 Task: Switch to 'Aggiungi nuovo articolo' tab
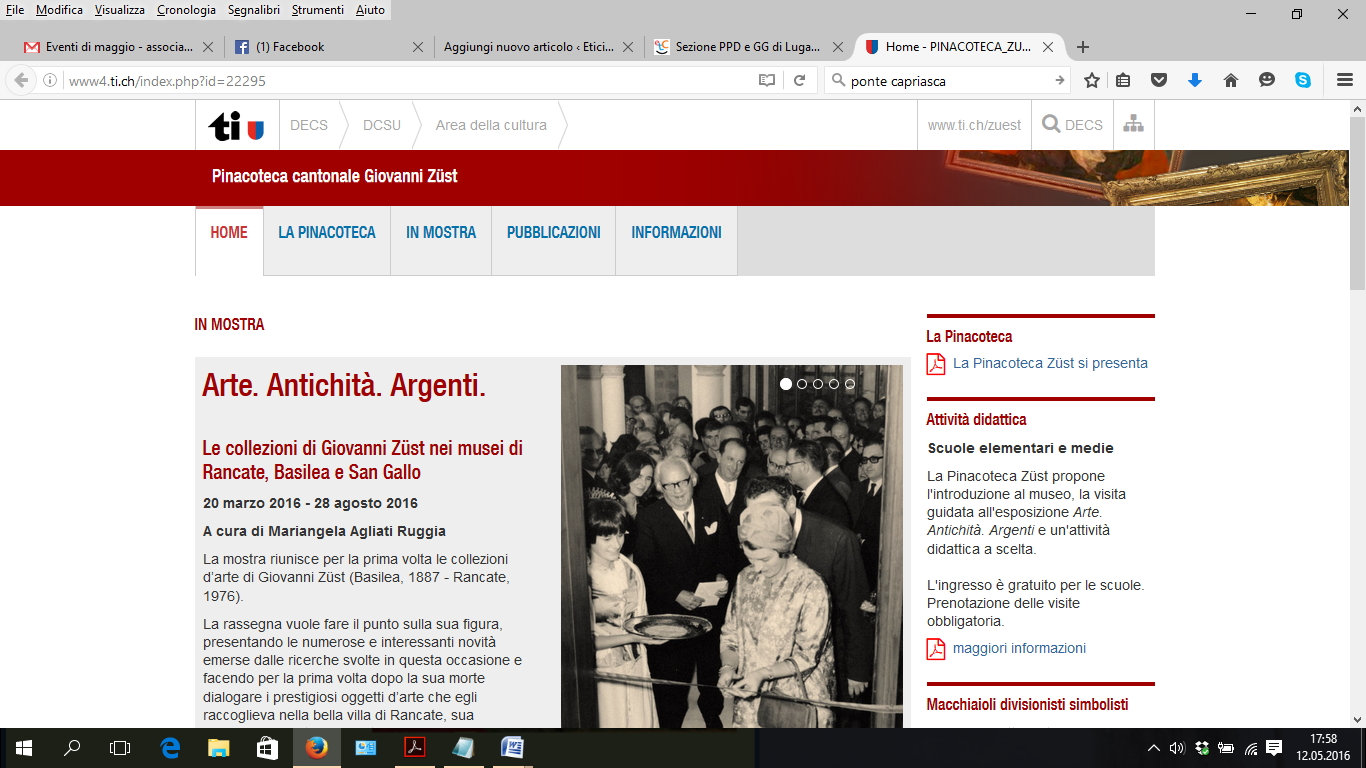coord(540,47)
